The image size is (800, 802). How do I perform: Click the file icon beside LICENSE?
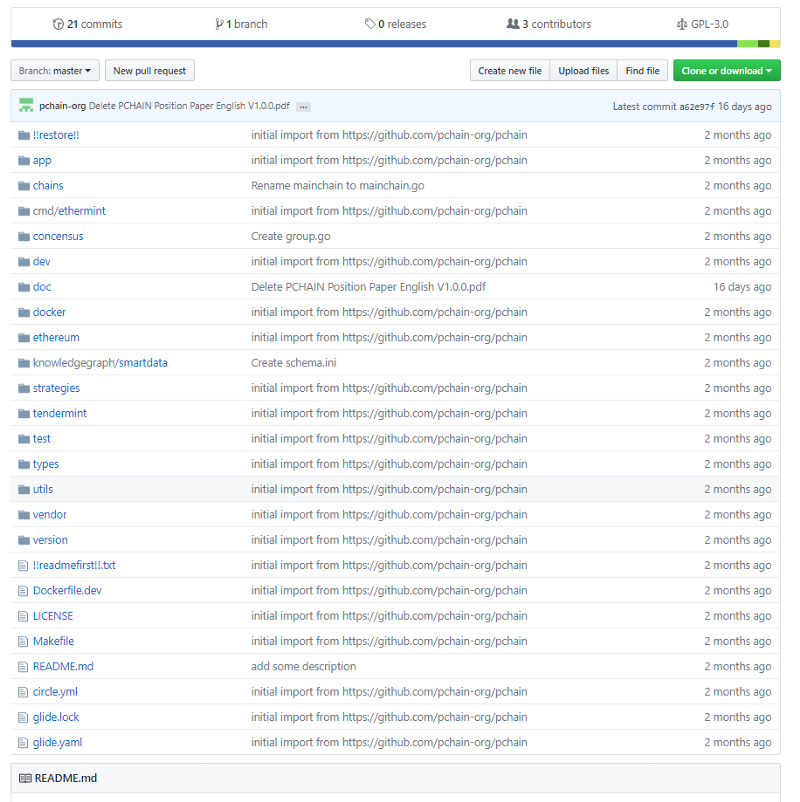(x=23, y=616)
